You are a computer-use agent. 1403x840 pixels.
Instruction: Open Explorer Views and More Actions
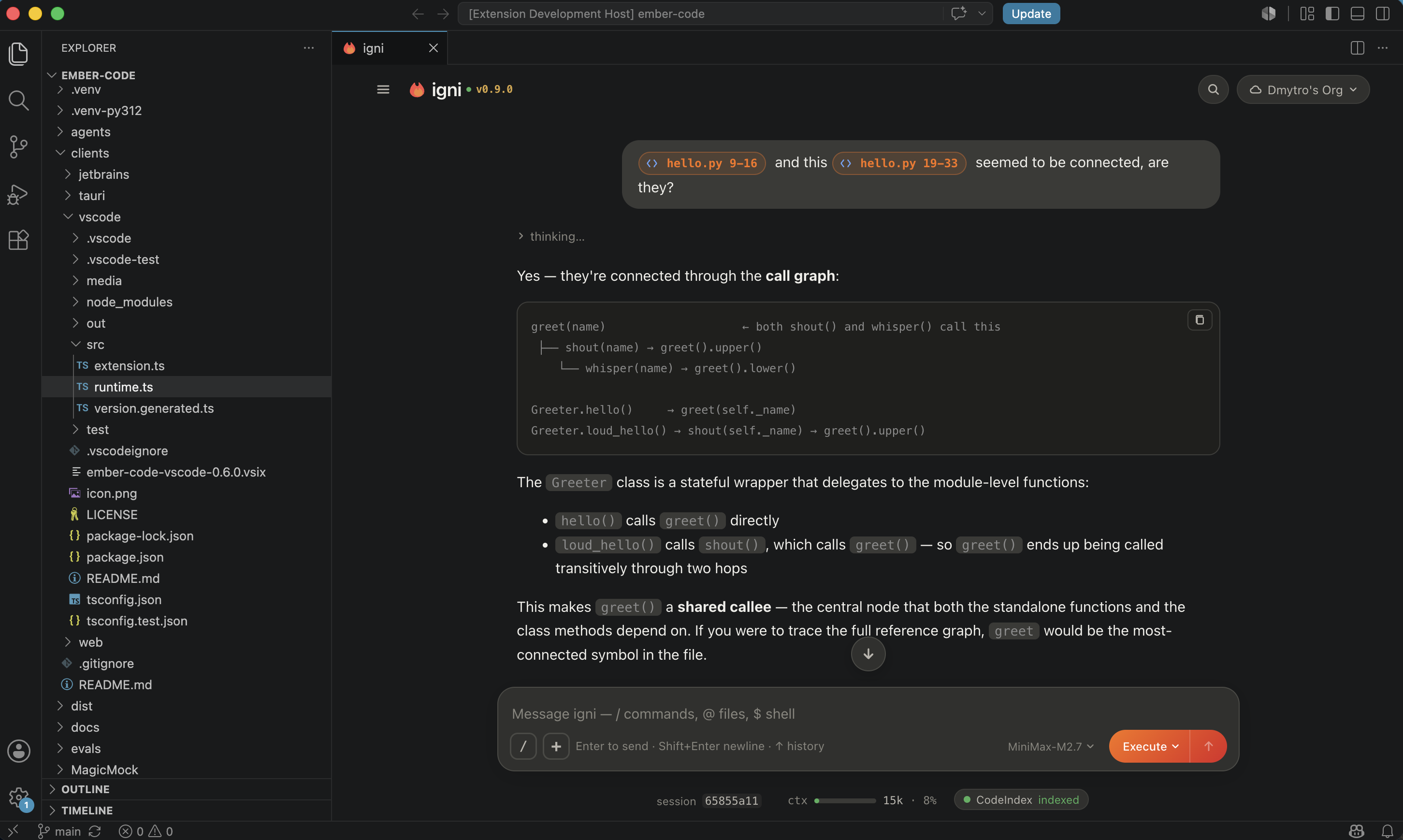point(308,48)
